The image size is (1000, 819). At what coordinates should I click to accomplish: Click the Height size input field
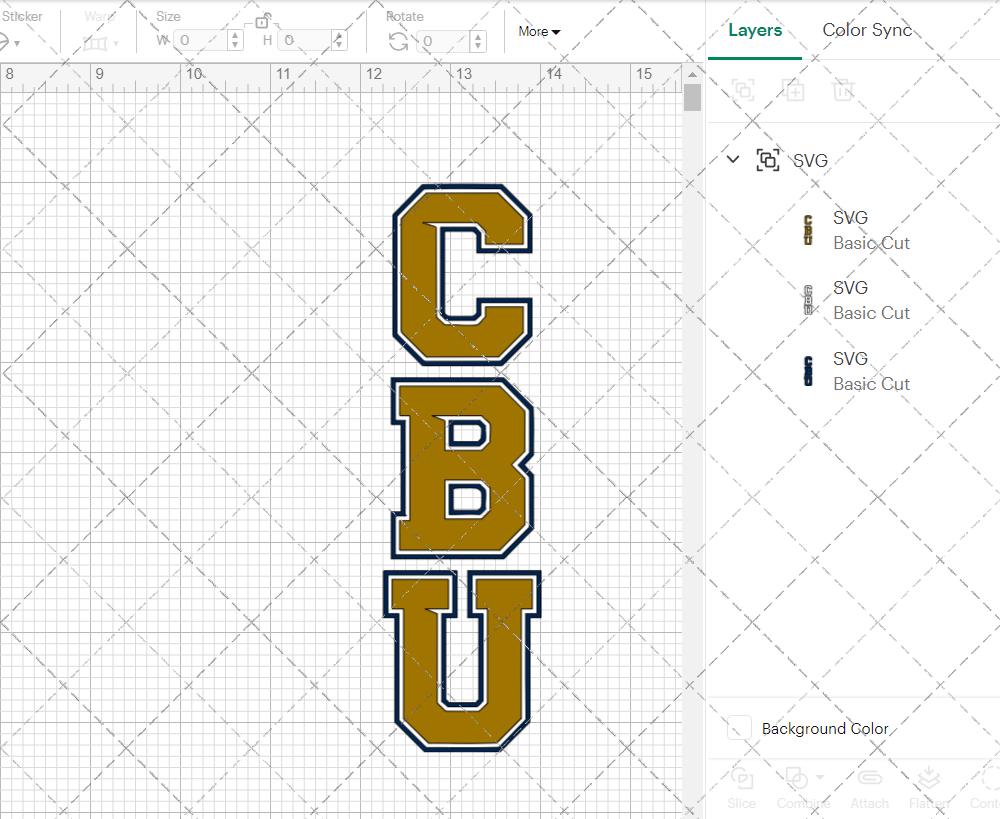pyautogui.click(x=305, y=41)
